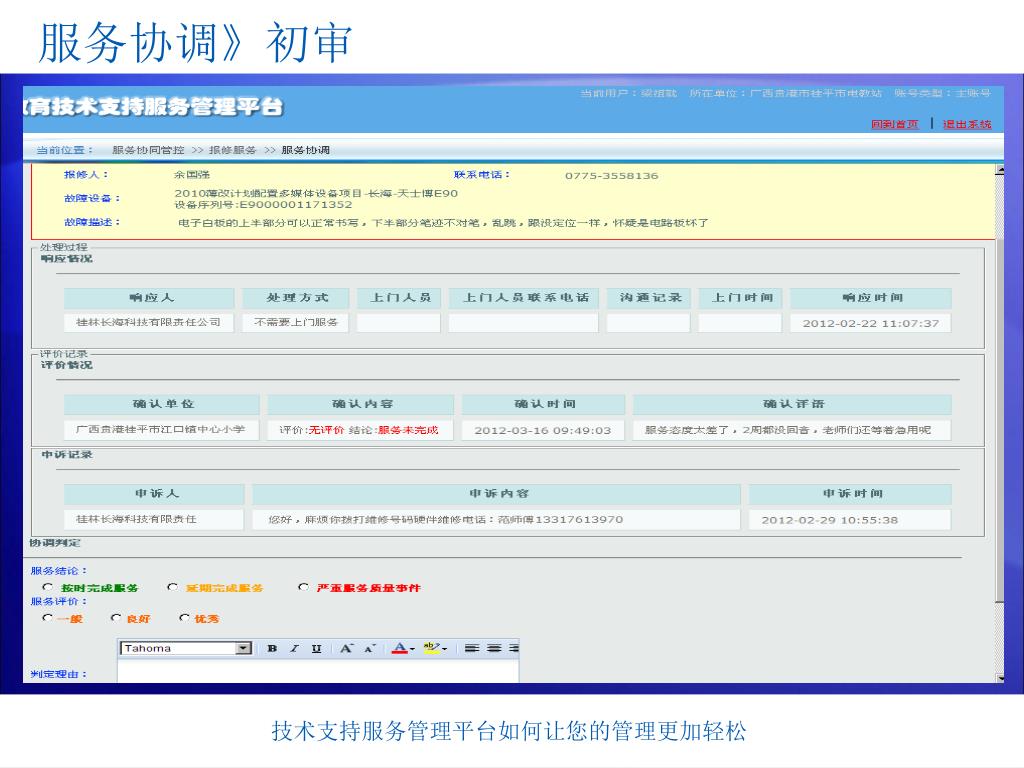Click into 判定理由 text area
The width and height of the screenshot is (1024, 768).
(x=318, y=673)
